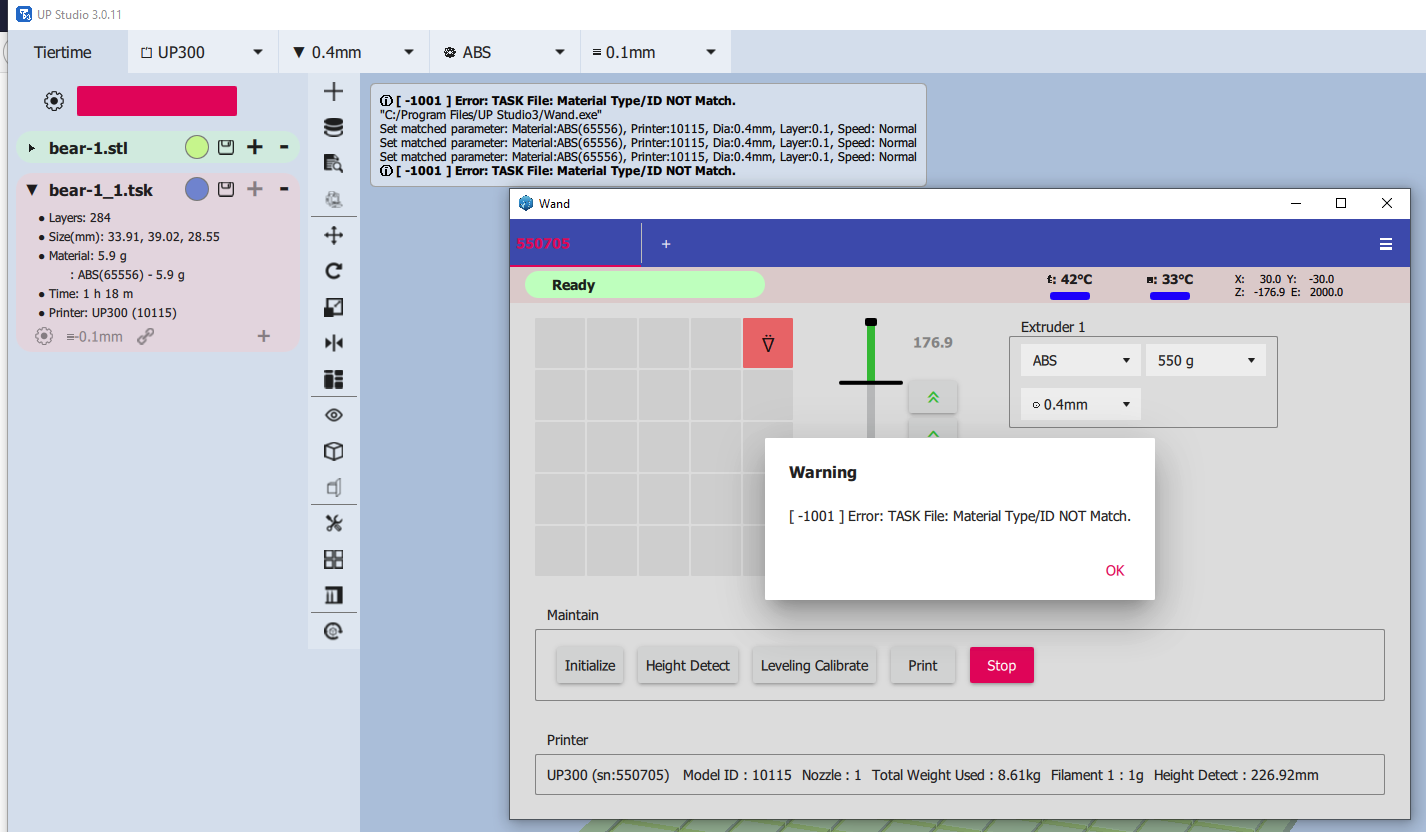
Task: Select the Move tool four-arrow icon
Action: coord(334,235)
